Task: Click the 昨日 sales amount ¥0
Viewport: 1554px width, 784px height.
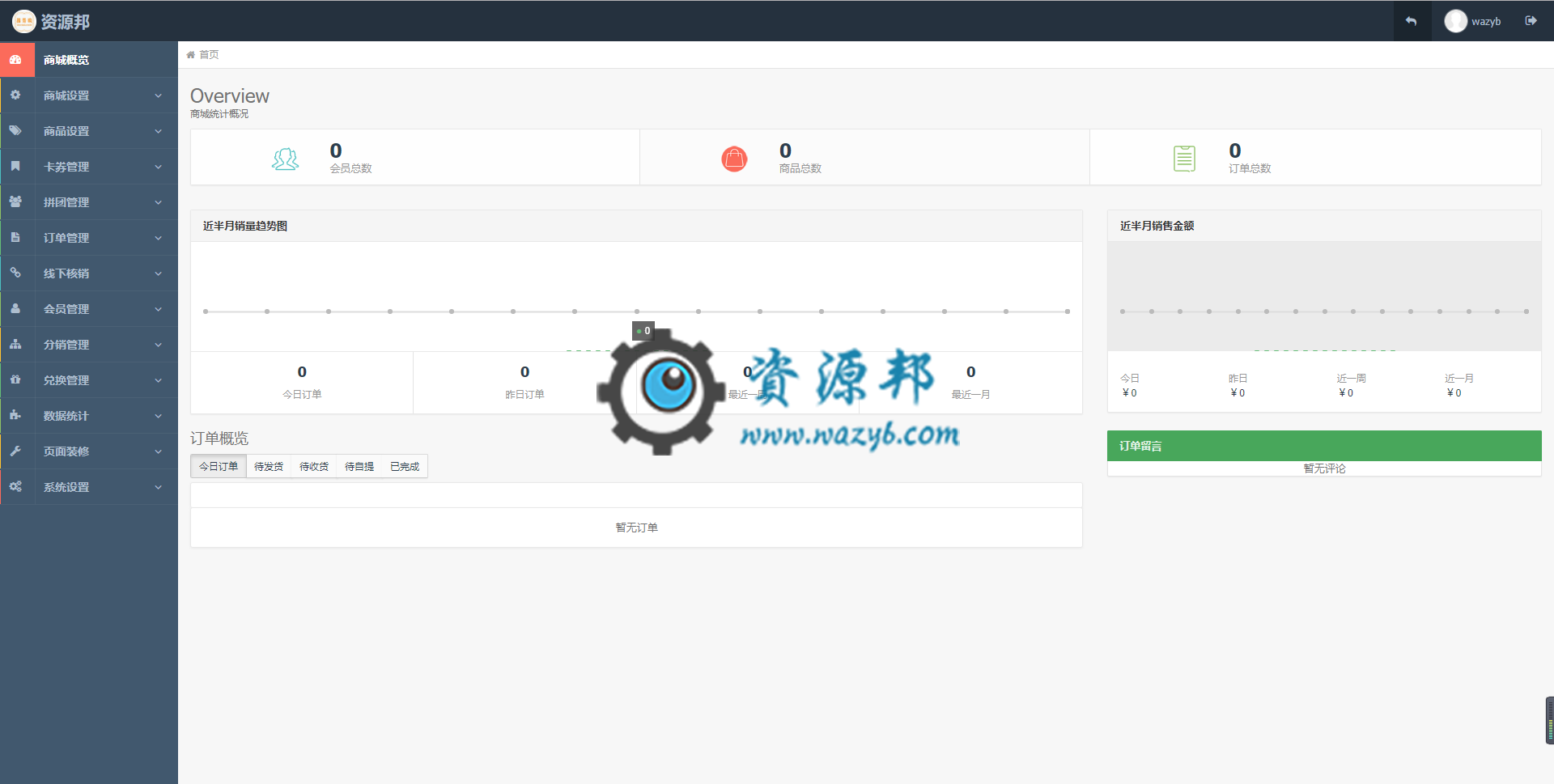Action: tap(1238, 393)
